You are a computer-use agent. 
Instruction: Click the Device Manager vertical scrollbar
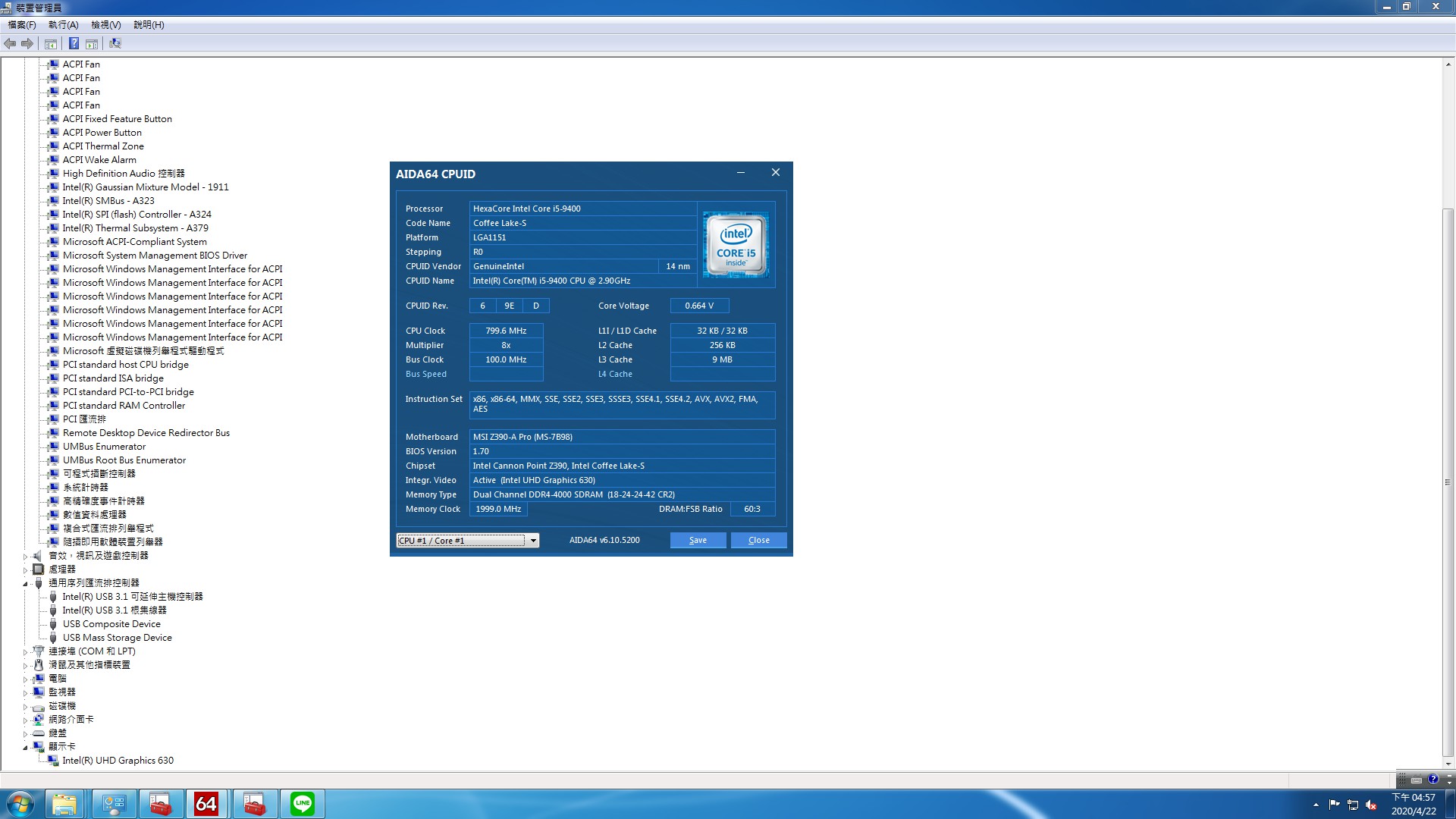click(x=1448, y=482)
